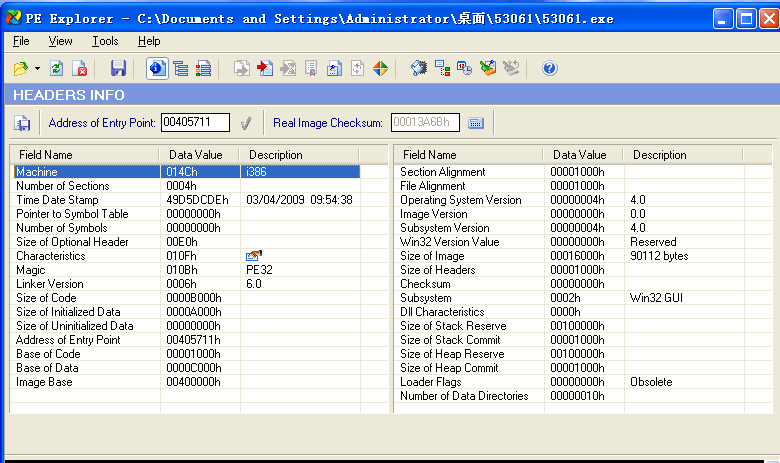Select the Time Date Stamp row
780x463 pixels.
coord(187,200)
